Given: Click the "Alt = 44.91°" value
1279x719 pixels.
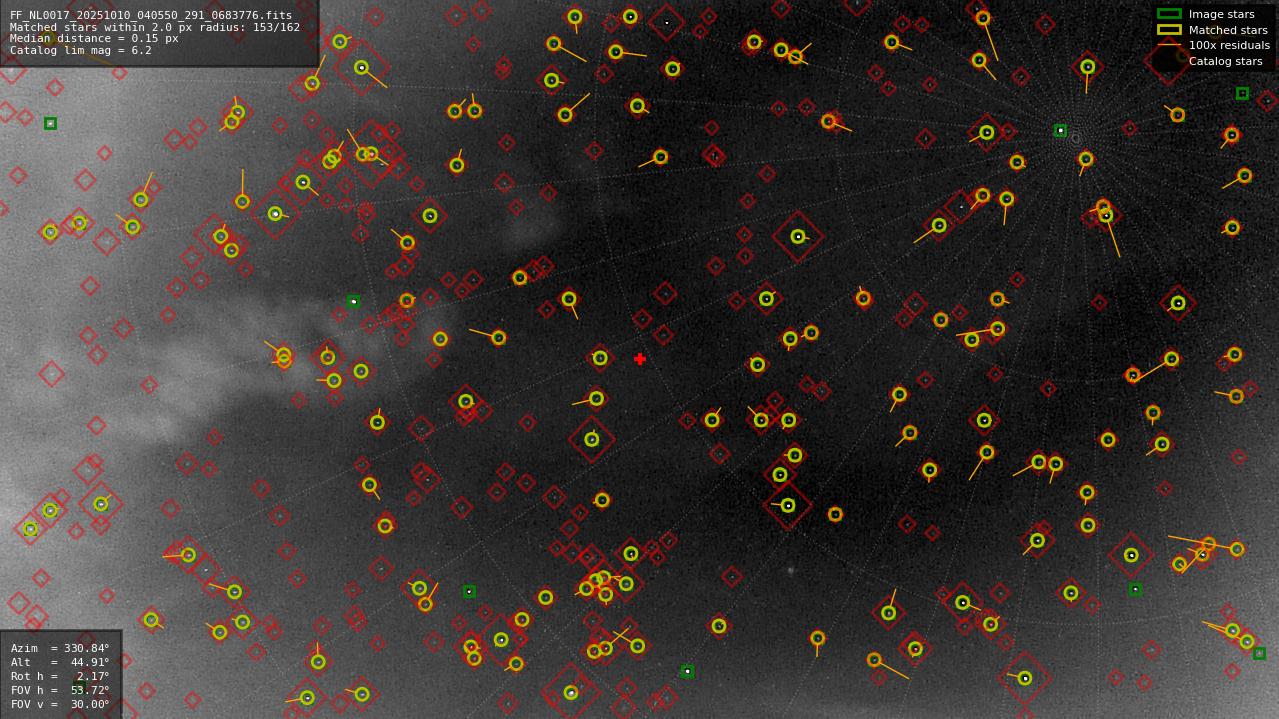Looking at the screenshot, I should (x=60, y=662).
